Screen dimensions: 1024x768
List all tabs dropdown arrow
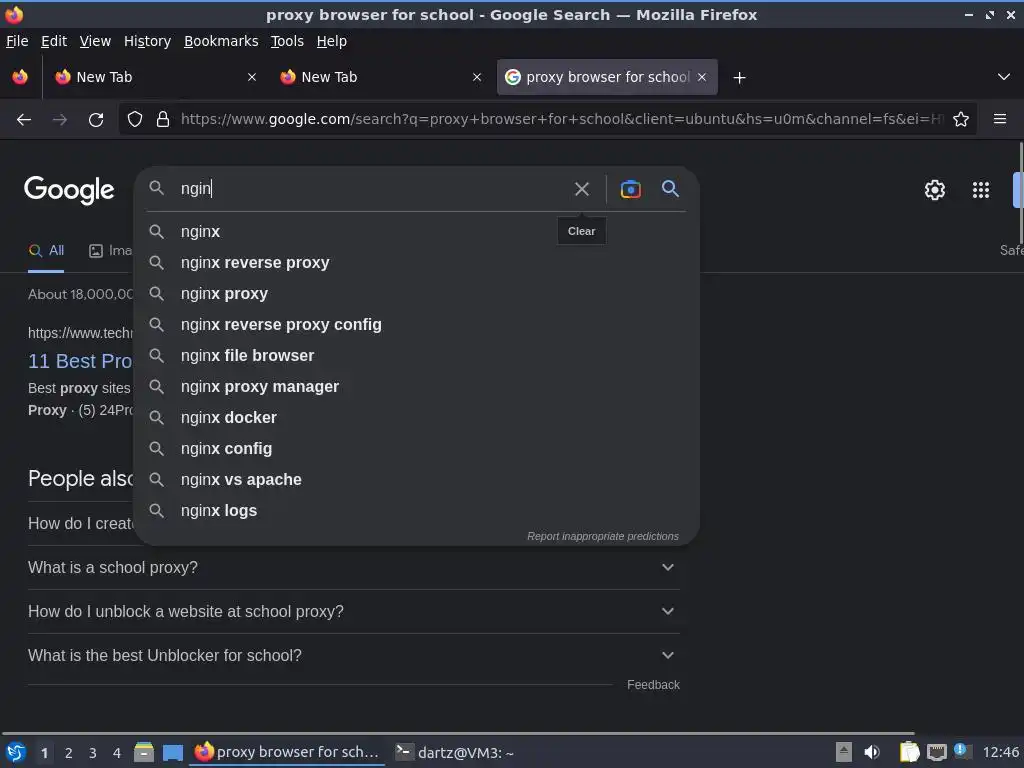[x=1004, y=77]
